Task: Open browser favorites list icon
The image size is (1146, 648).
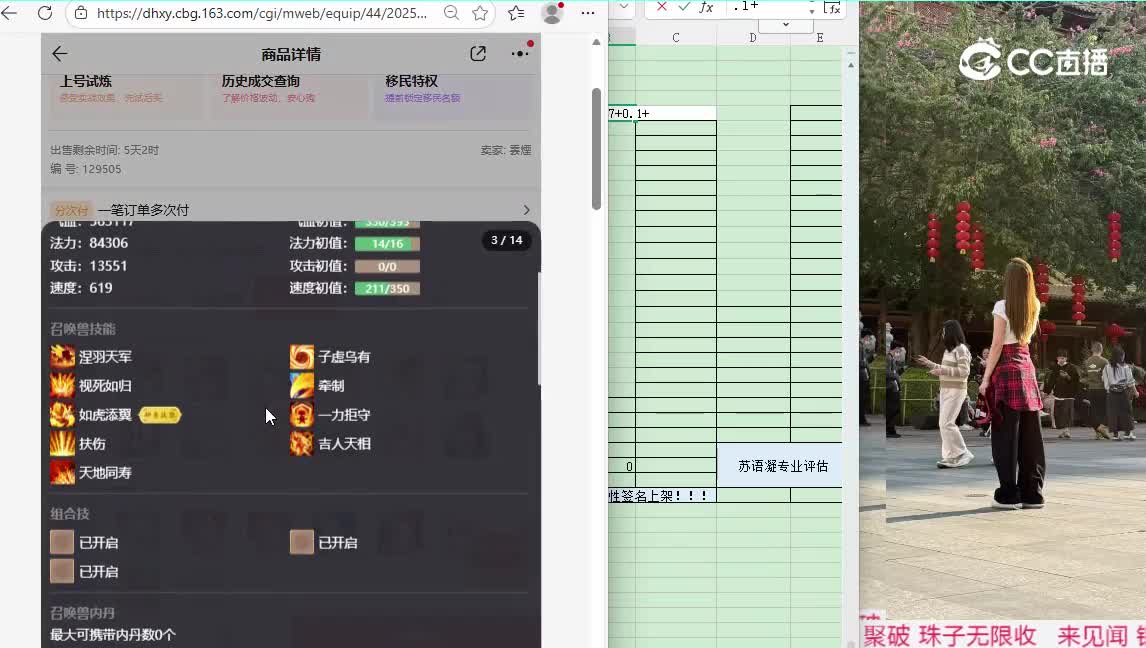Action: 516,13
